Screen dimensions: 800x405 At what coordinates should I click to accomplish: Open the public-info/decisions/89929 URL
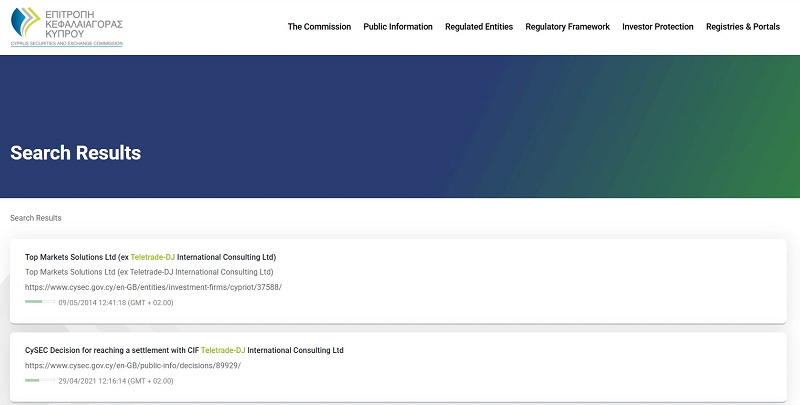(x=133, y=366)
